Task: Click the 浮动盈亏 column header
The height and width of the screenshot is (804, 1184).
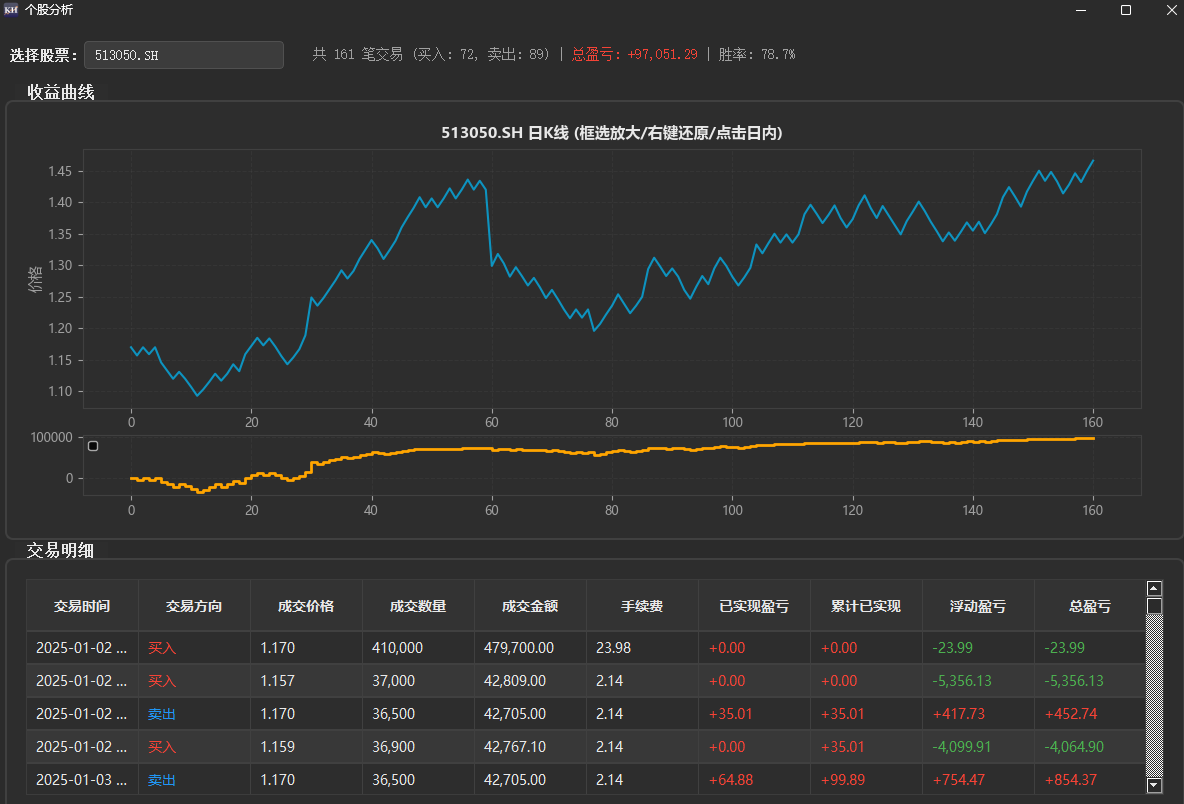Action: (x=978, y=606)
